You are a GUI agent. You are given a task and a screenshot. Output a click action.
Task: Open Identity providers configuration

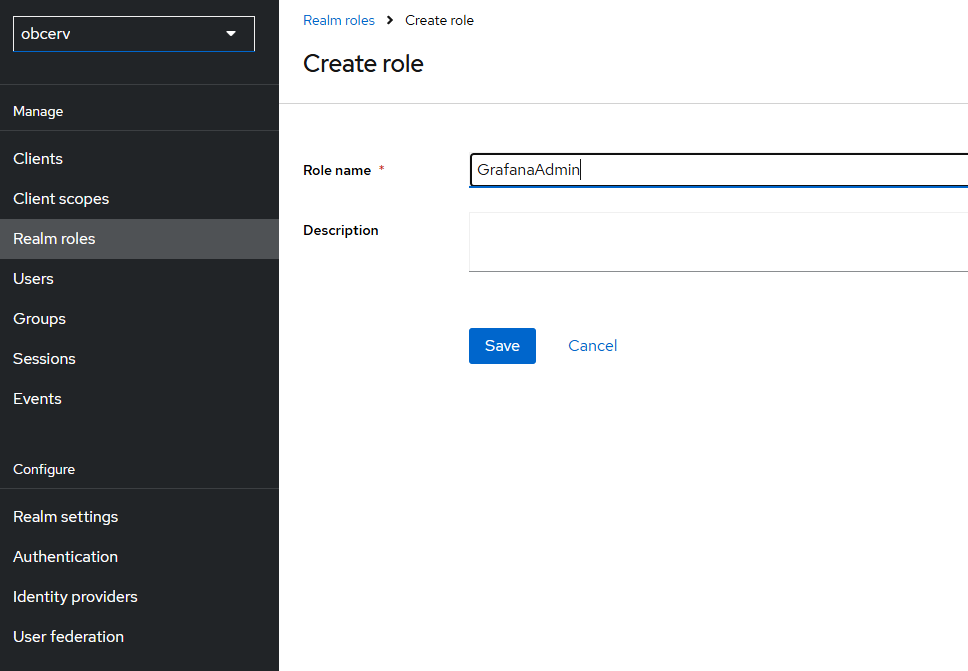[x=75, y=597]
